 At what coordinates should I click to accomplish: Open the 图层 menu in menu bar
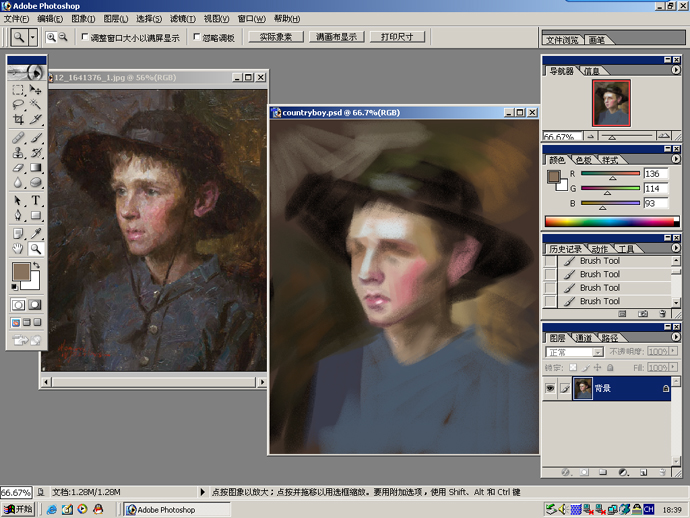[x=116, y=18]
